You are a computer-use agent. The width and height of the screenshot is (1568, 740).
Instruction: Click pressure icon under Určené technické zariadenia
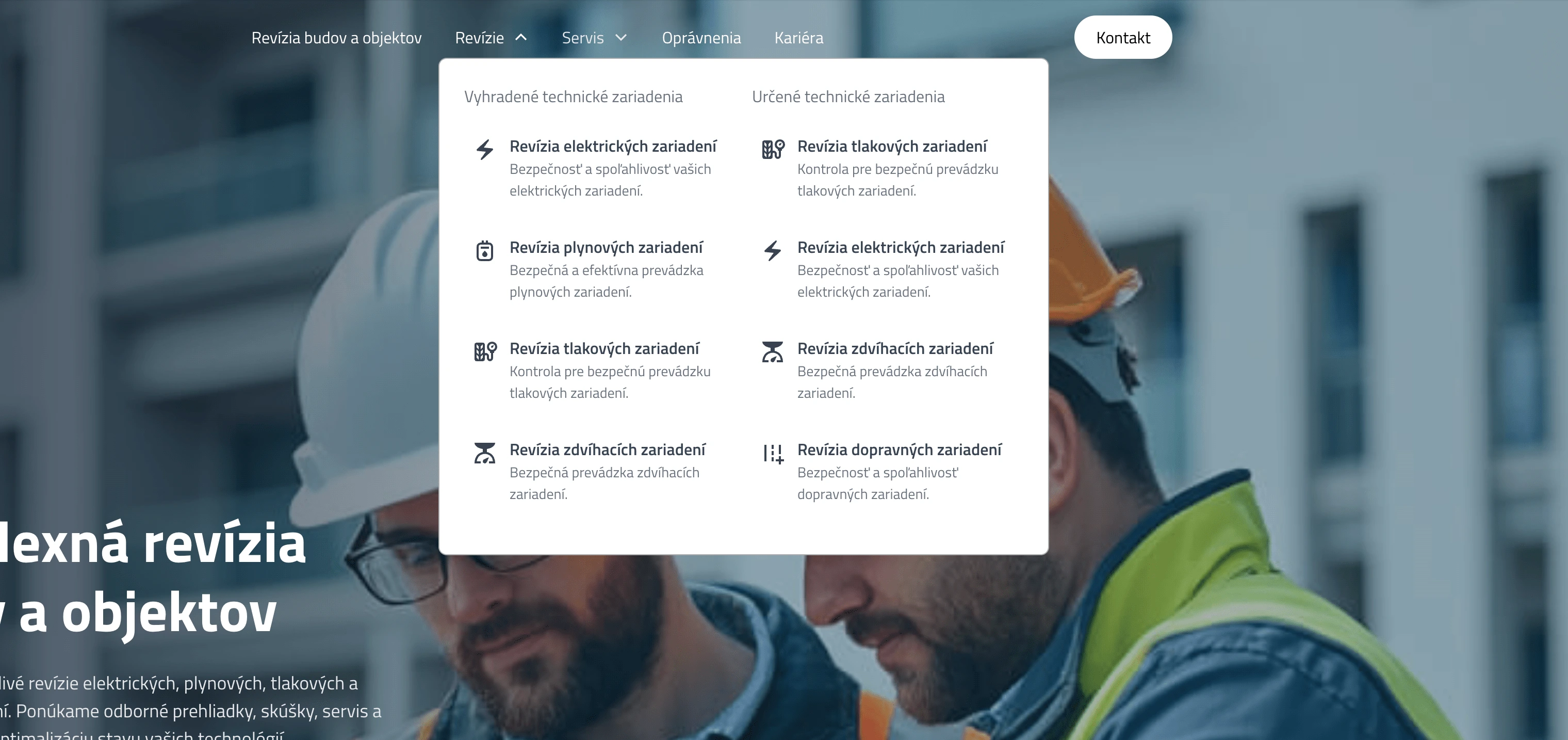(773, 149)
